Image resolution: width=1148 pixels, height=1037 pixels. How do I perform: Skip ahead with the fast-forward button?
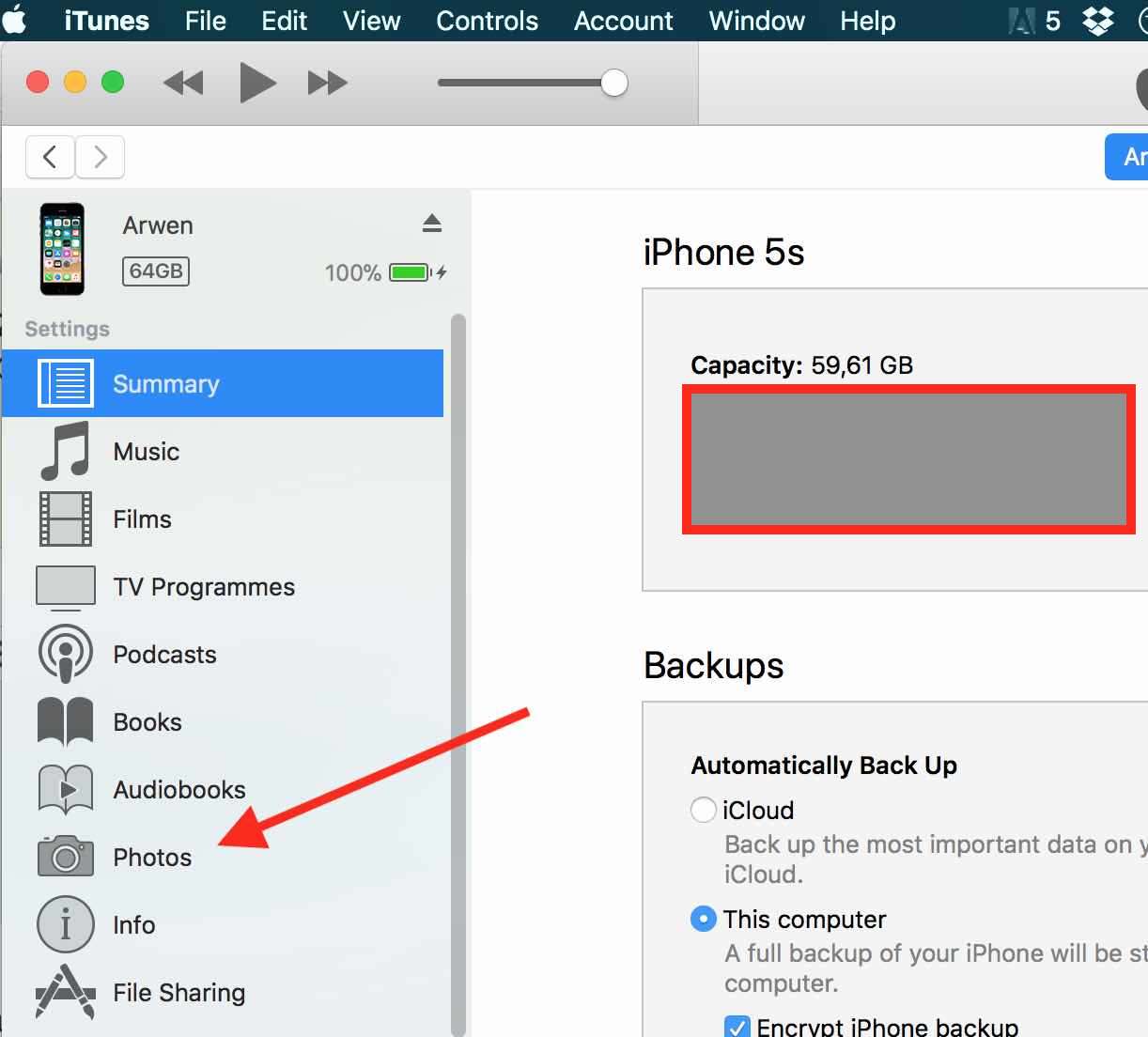click(x=328, y=83)
